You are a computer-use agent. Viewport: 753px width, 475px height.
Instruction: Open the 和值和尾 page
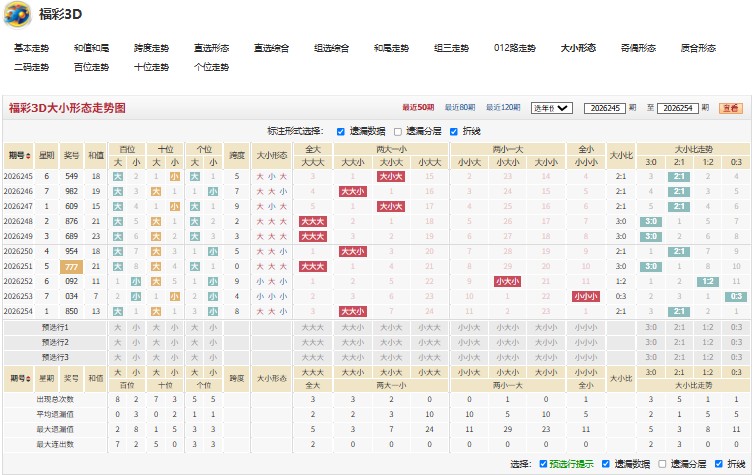[x=91, y=48]
